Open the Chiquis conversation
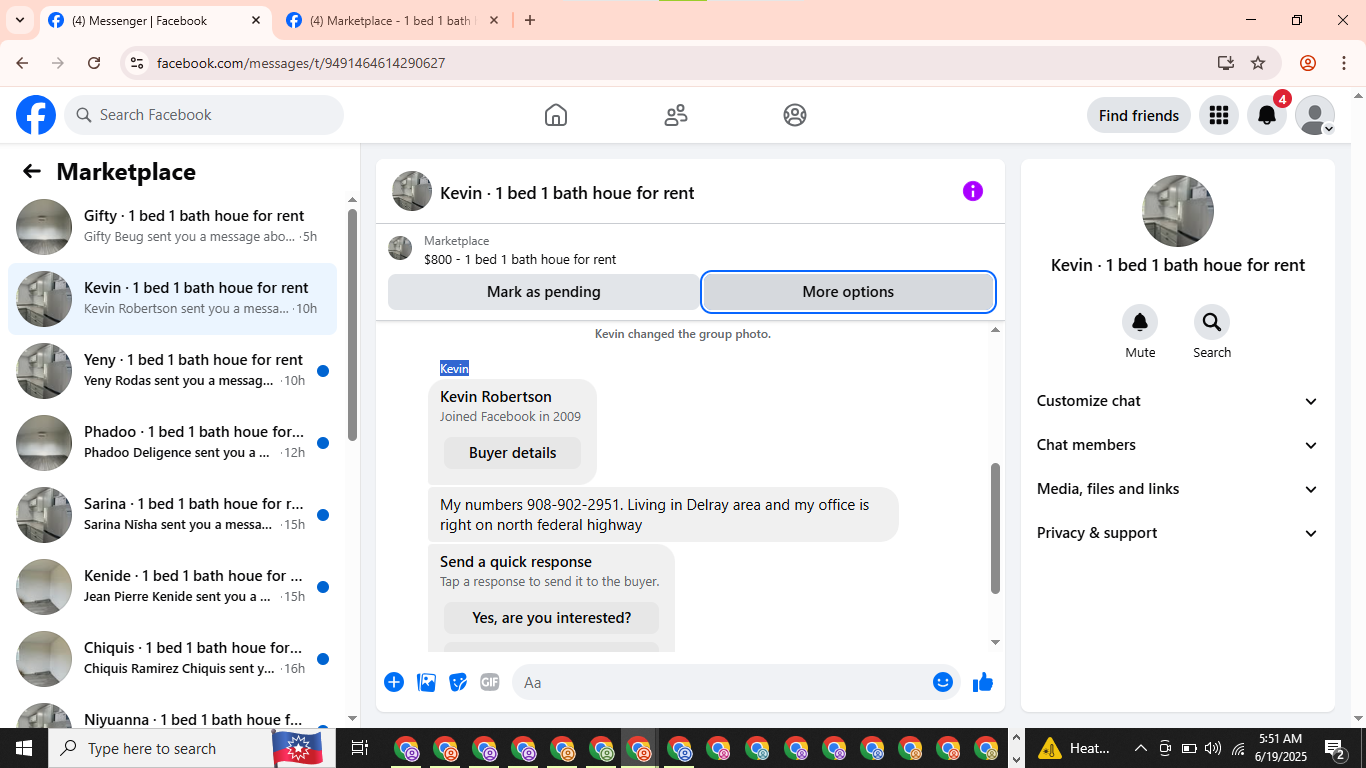 172,659
